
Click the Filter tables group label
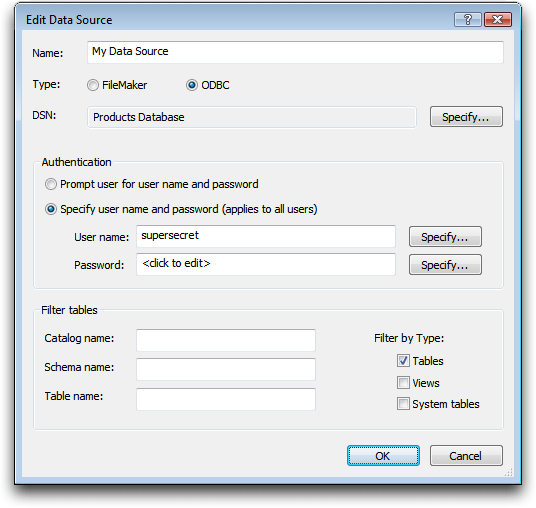coord(69,310)
